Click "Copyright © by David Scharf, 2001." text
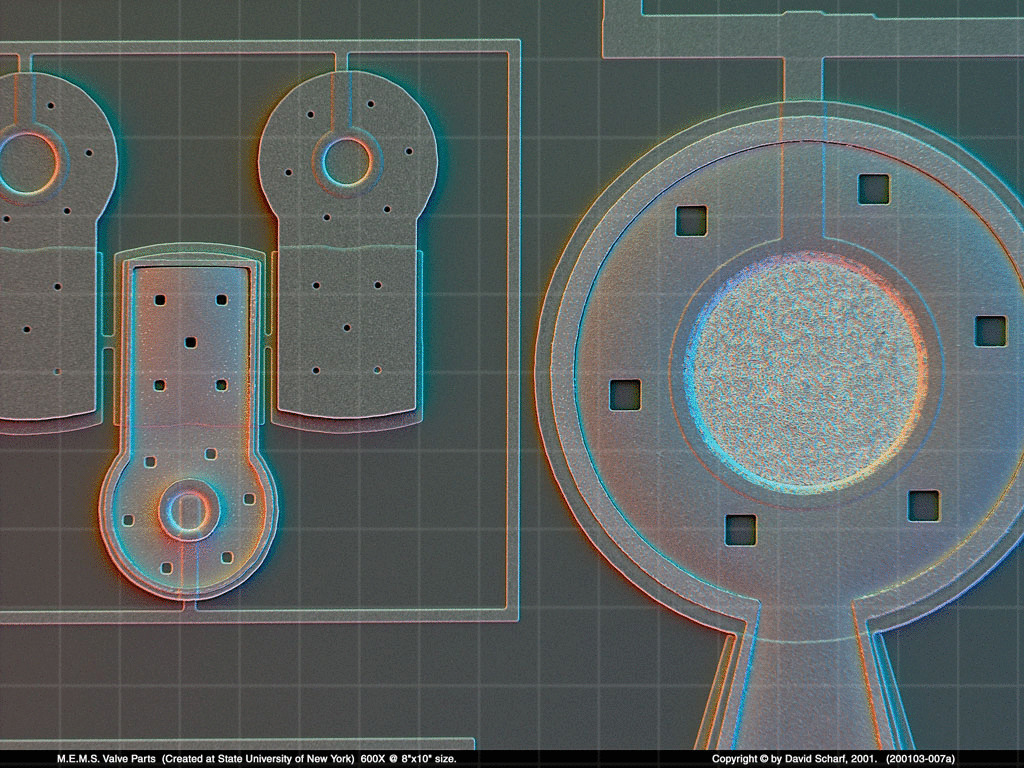 (x=794, y=759)
